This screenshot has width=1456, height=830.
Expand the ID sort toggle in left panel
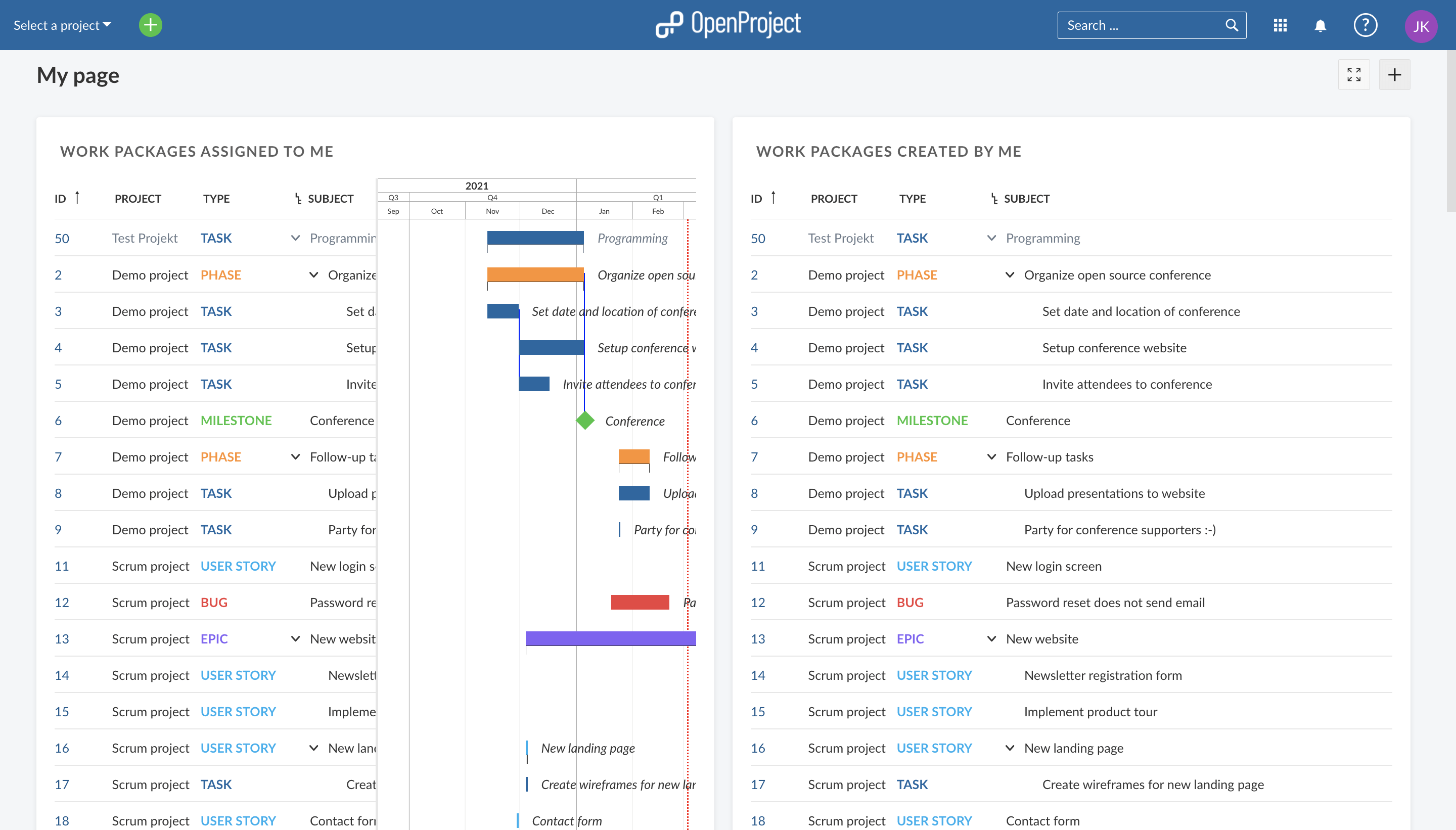[78, 197]
